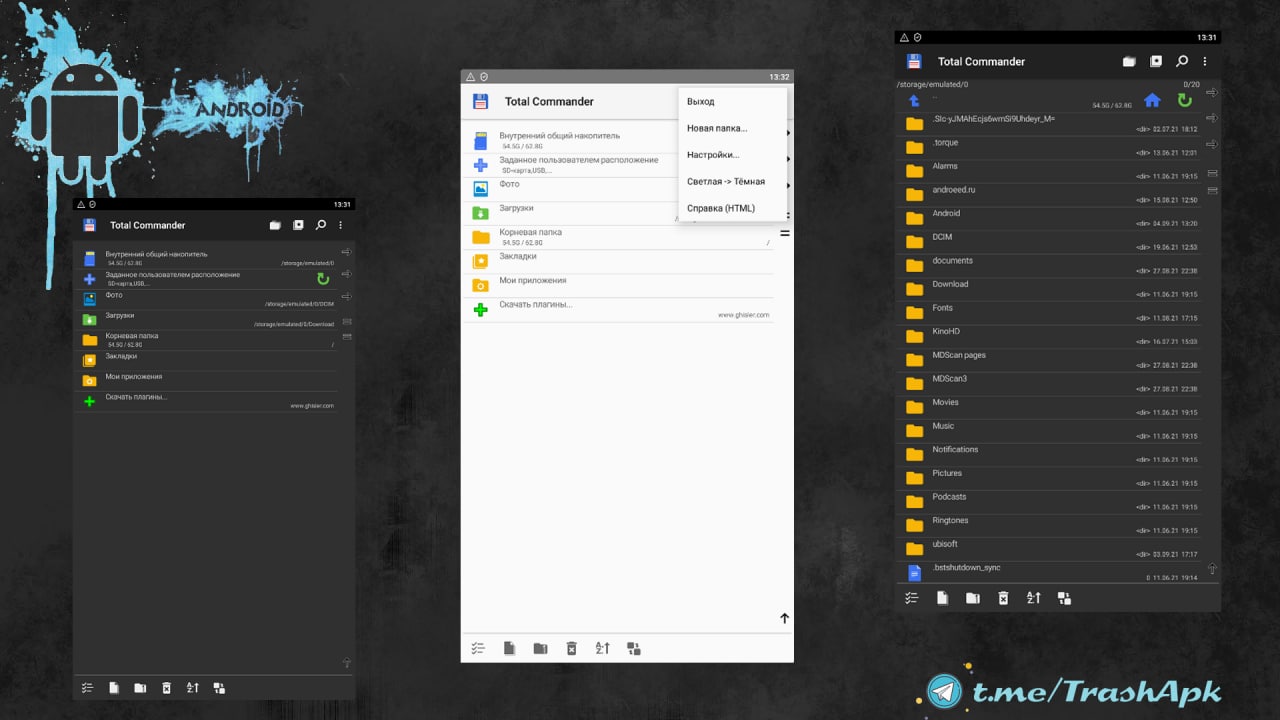Open Закладки in dark home window
The height and width of the screenshot is (720, 1280).
[x=208, y=360]
